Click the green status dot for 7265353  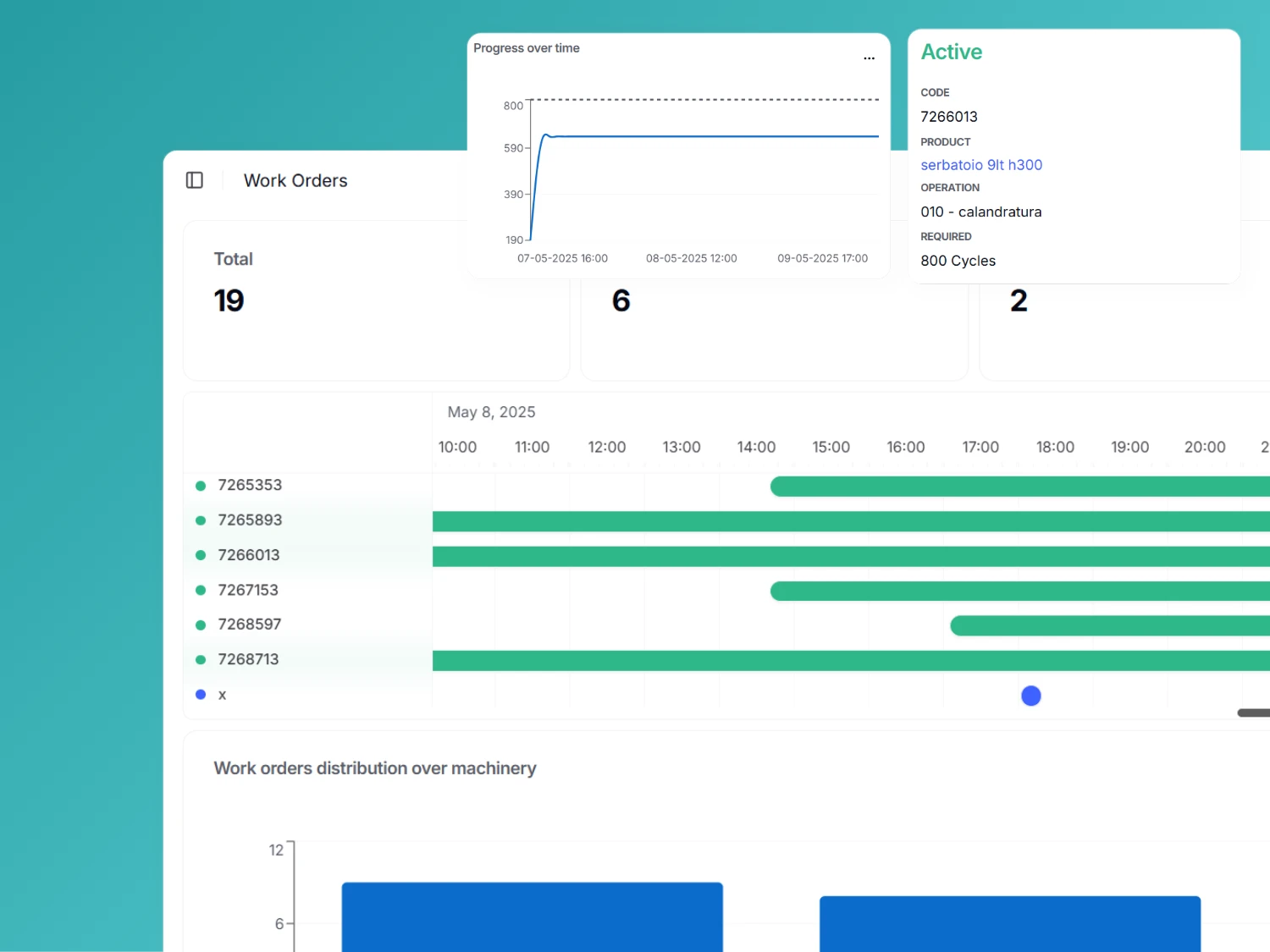(201, 486)
